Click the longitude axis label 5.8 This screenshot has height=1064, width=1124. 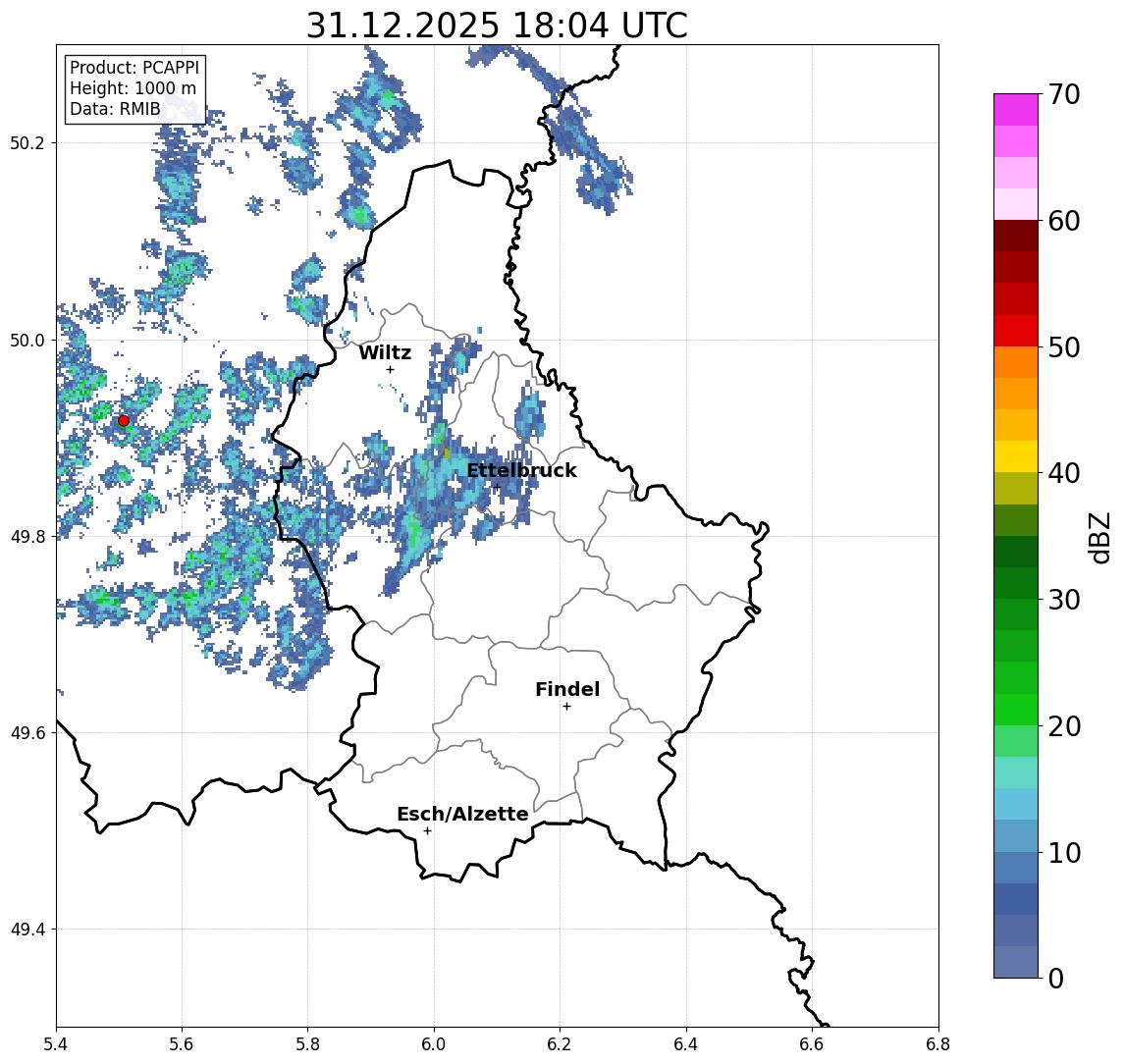click(x=307, y=1044)
